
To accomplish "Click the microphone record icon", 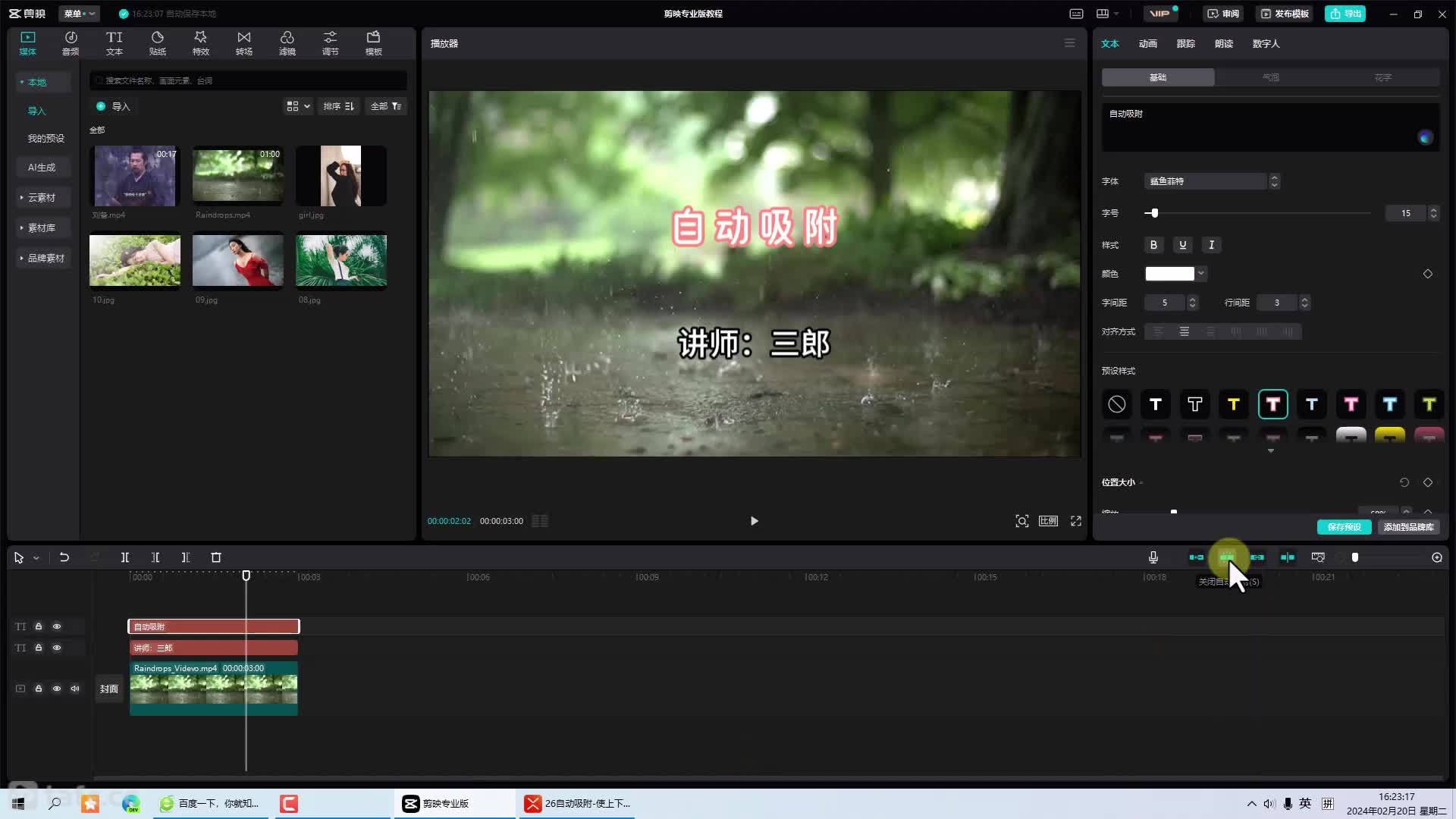I will coord(1153,557).
